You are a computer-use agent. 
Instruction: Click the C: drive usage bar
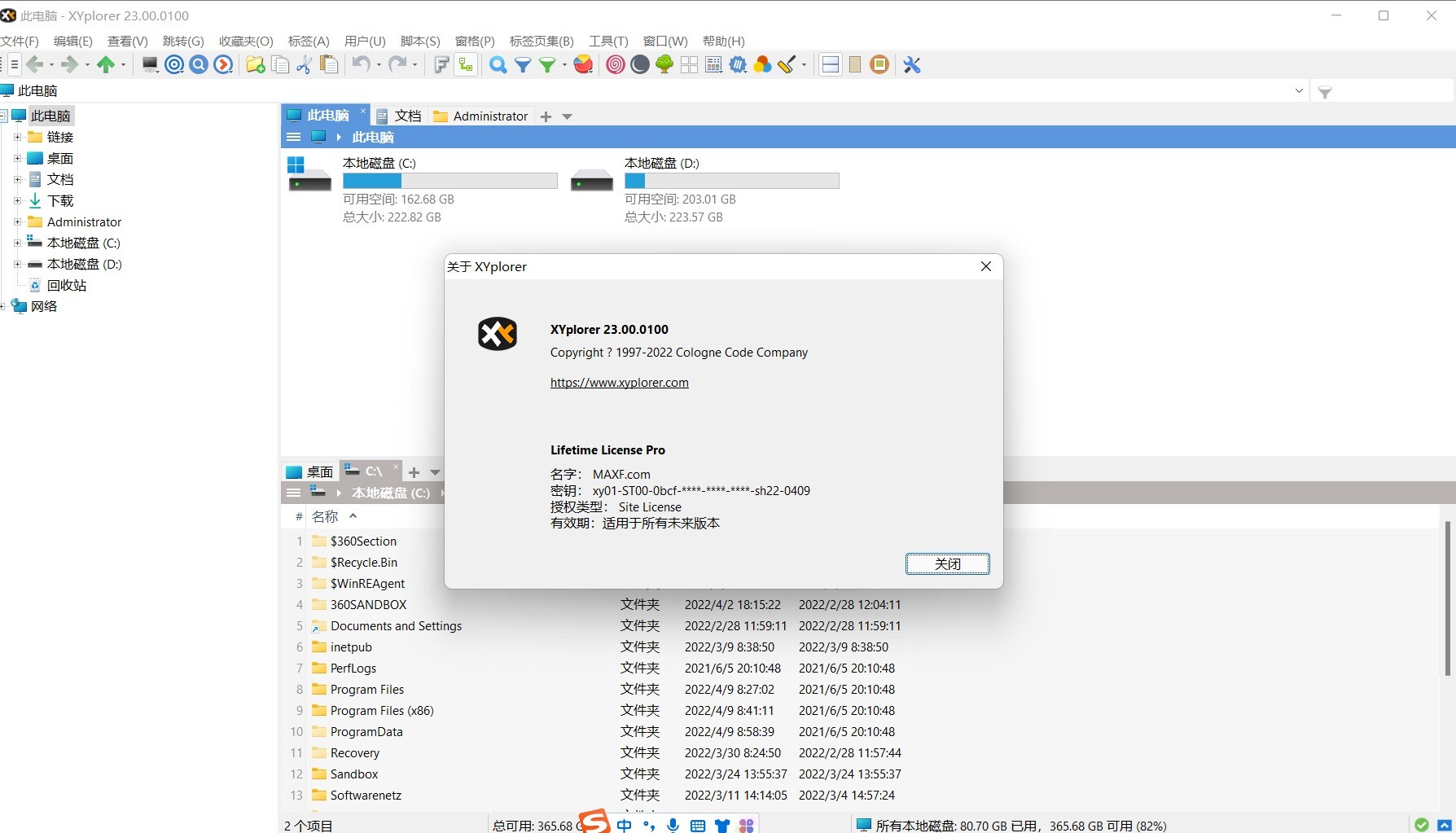(x=450, y=181)
